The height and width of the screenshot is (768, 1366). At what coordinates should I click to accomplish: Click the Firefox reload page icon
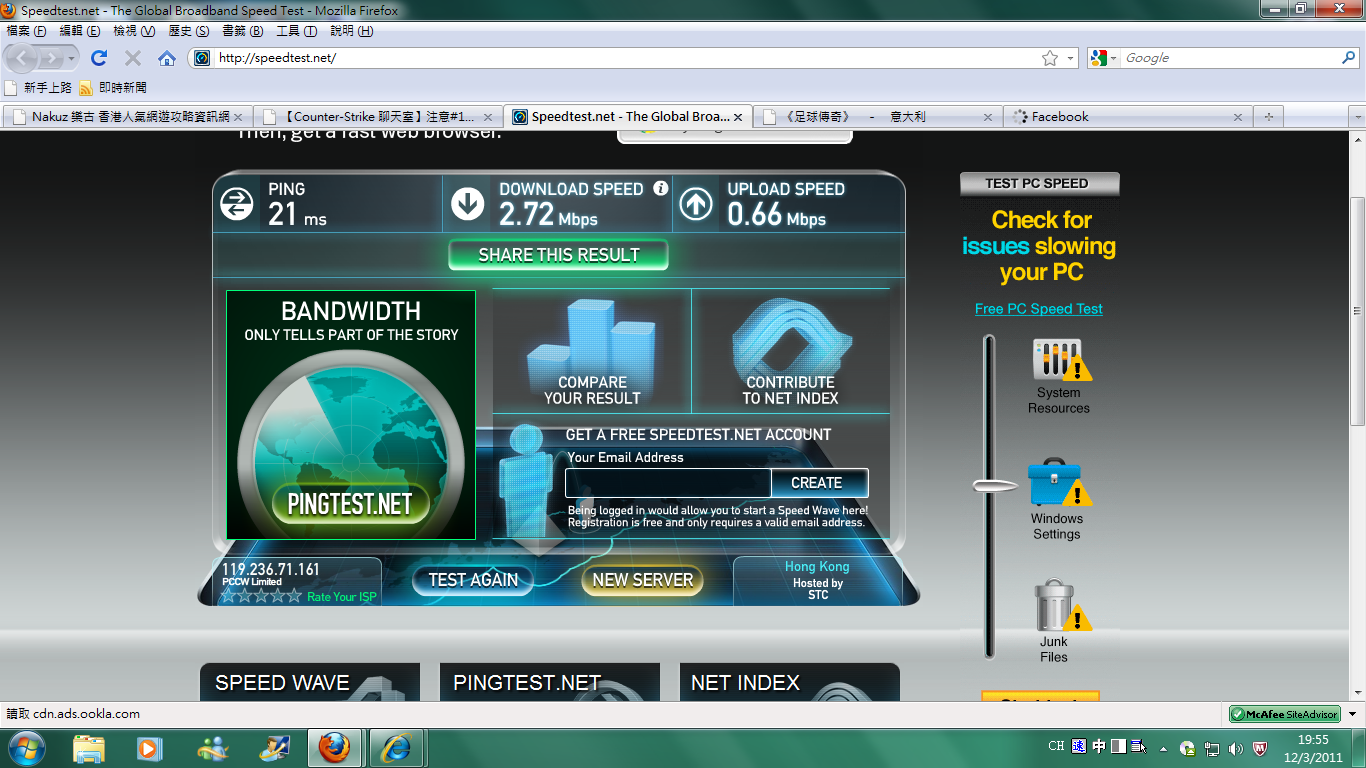pyautogui.click(x=99, y=58)
